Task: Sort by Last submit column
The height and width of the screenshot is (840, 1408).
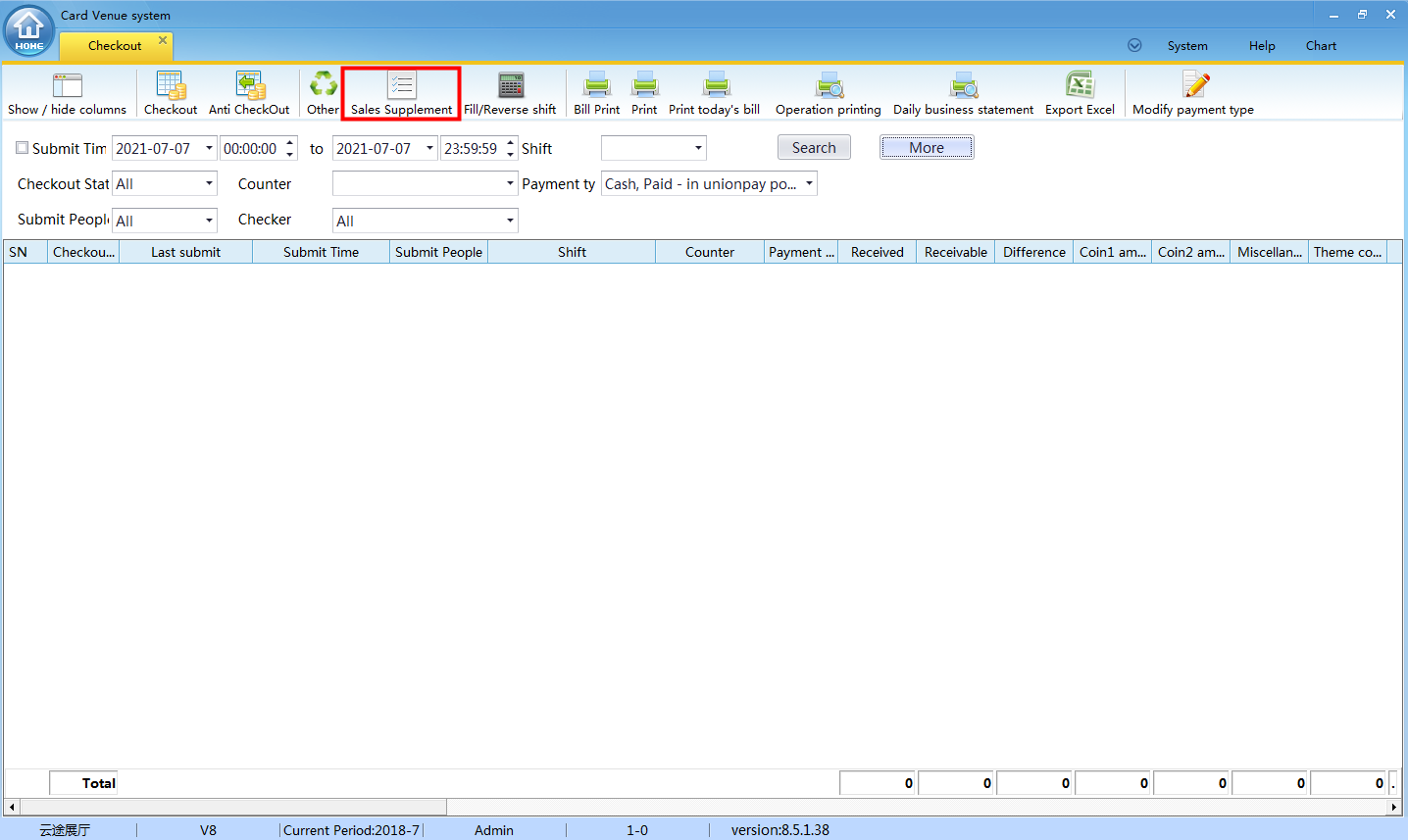Action: (185, 252)
